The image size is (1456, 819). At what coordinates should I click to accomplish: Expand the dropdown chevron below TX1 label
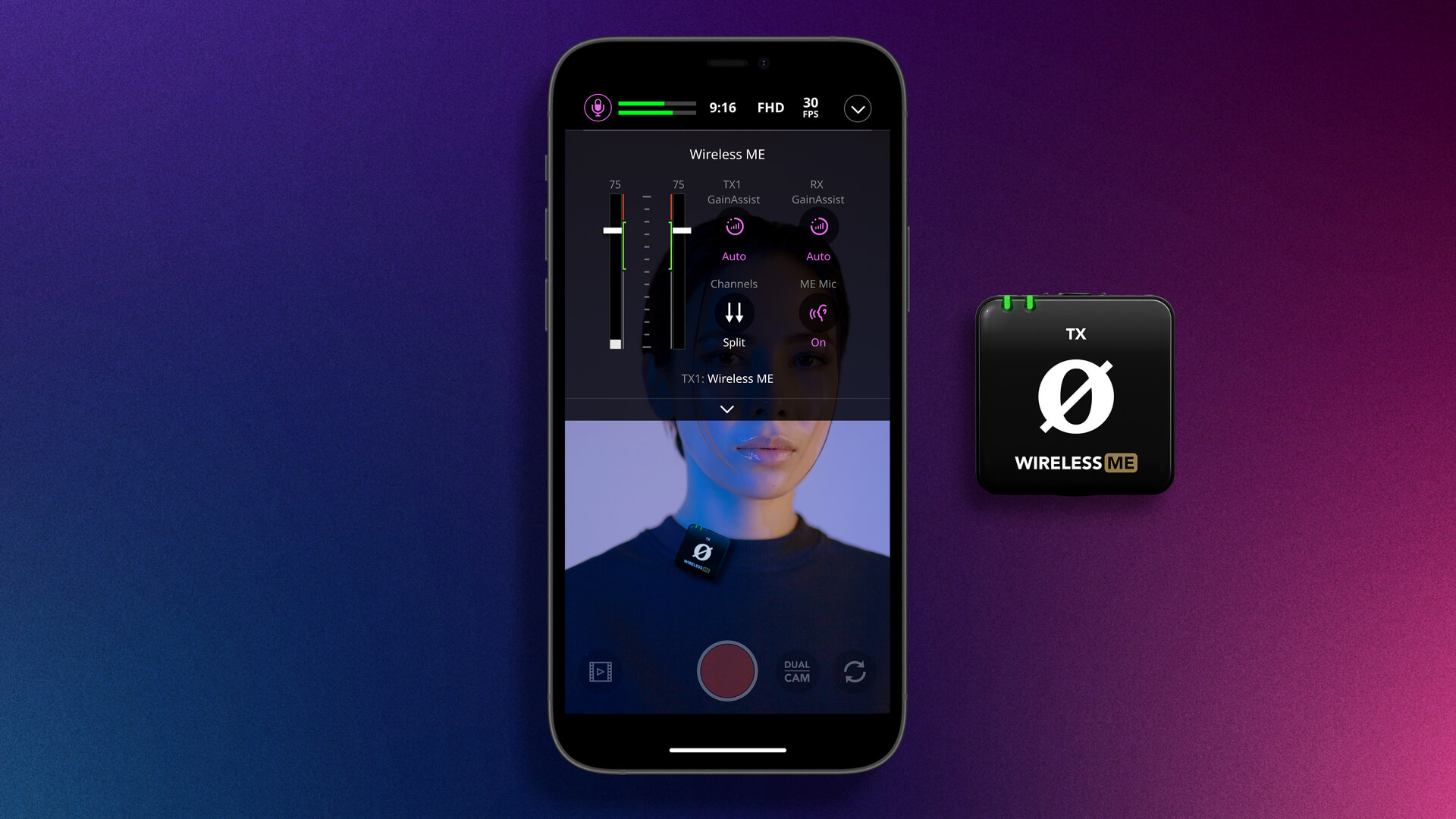(727, 408)
